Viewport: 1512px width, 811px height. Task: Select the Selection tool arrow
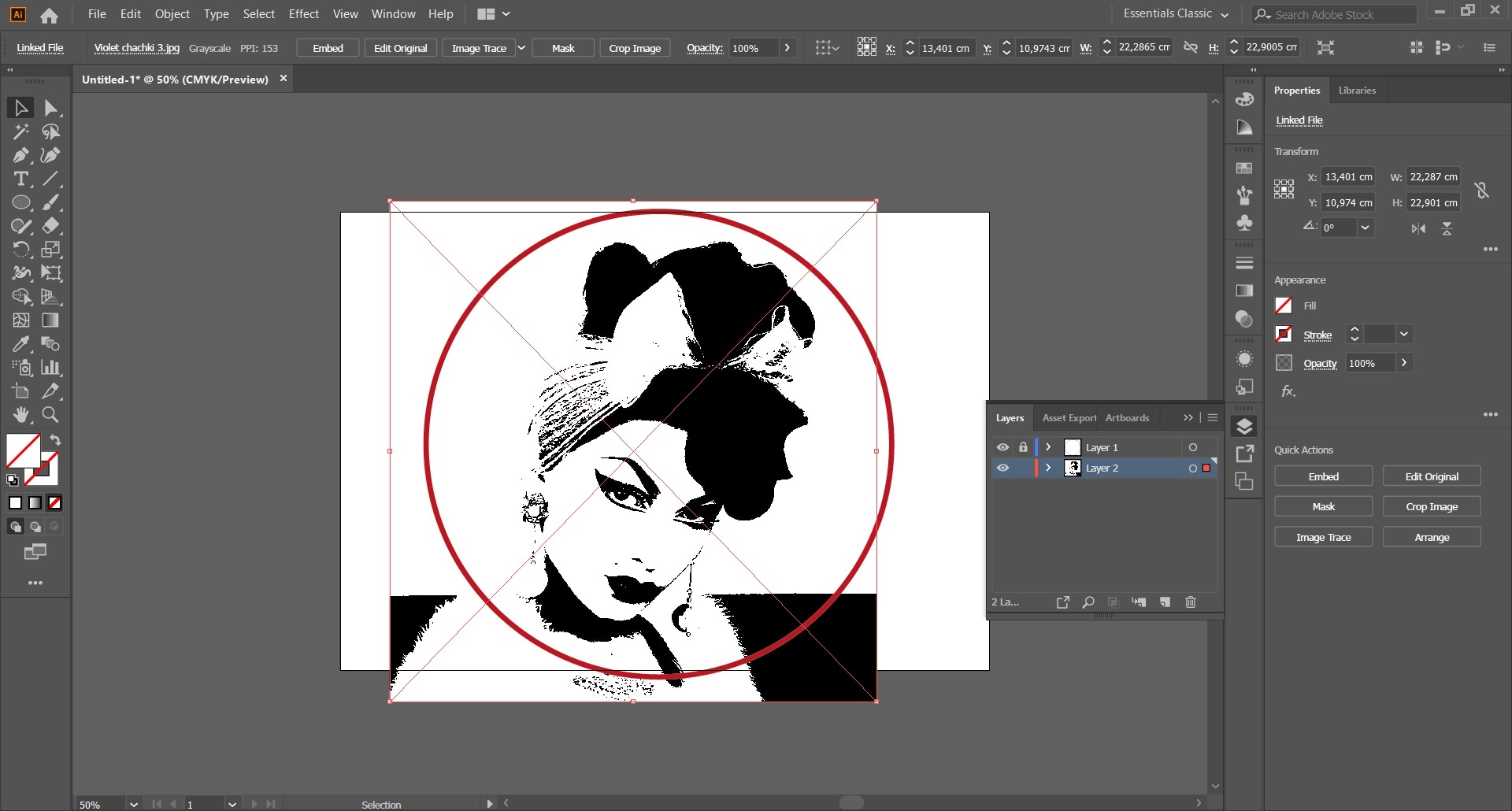point(20,108)
